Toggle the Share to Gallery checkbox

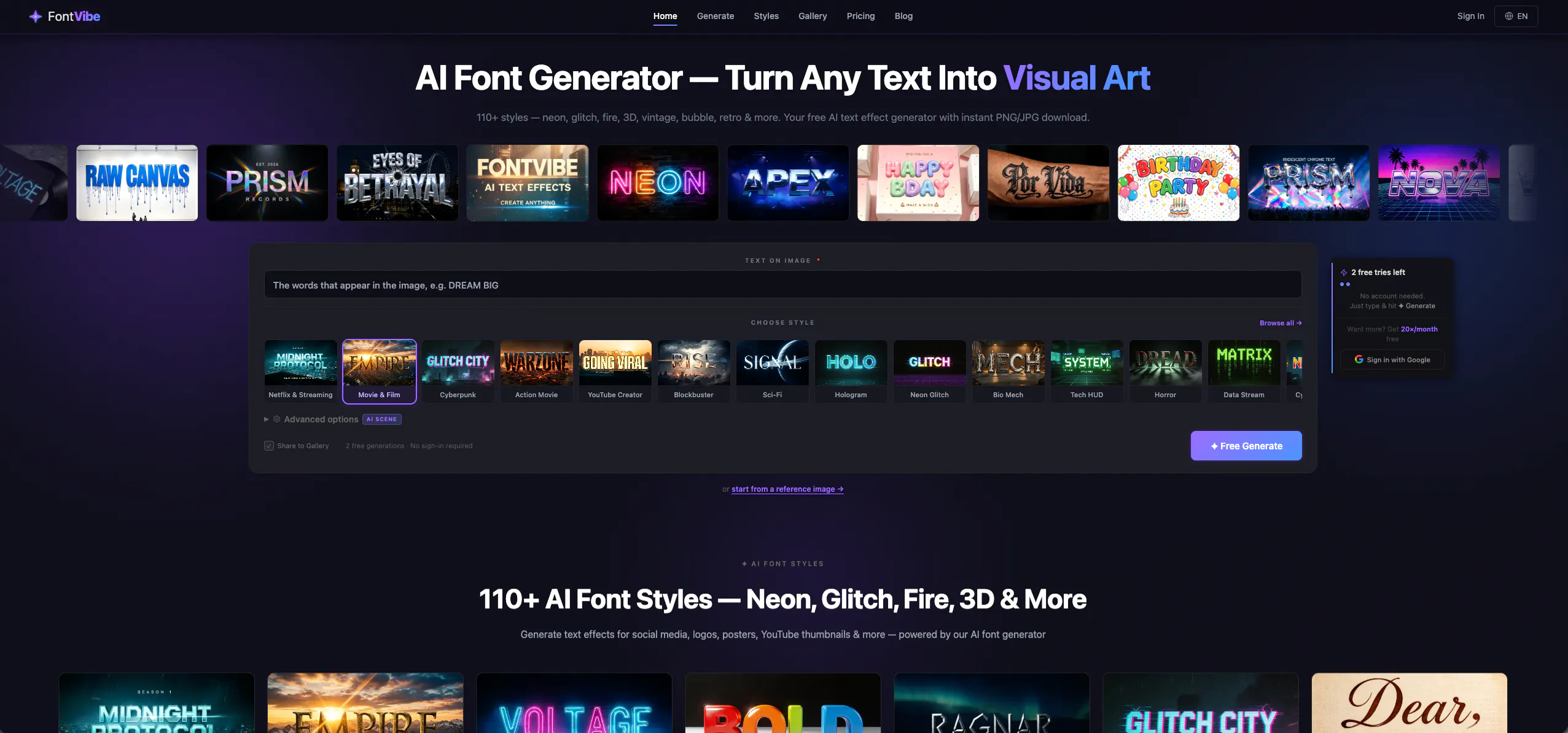point(269,446)
